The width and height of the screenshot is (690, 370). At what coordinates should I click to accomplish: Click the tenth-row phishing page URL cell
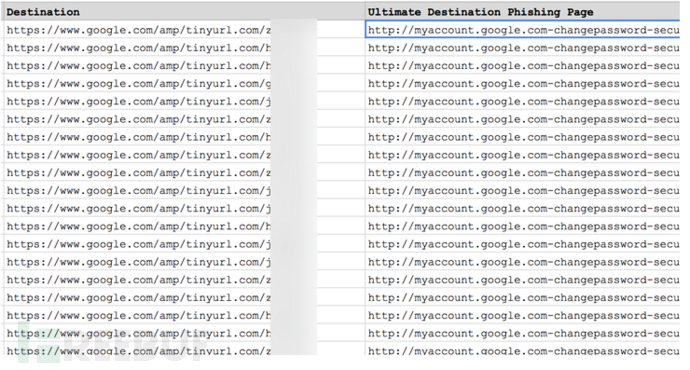(523, 190)
